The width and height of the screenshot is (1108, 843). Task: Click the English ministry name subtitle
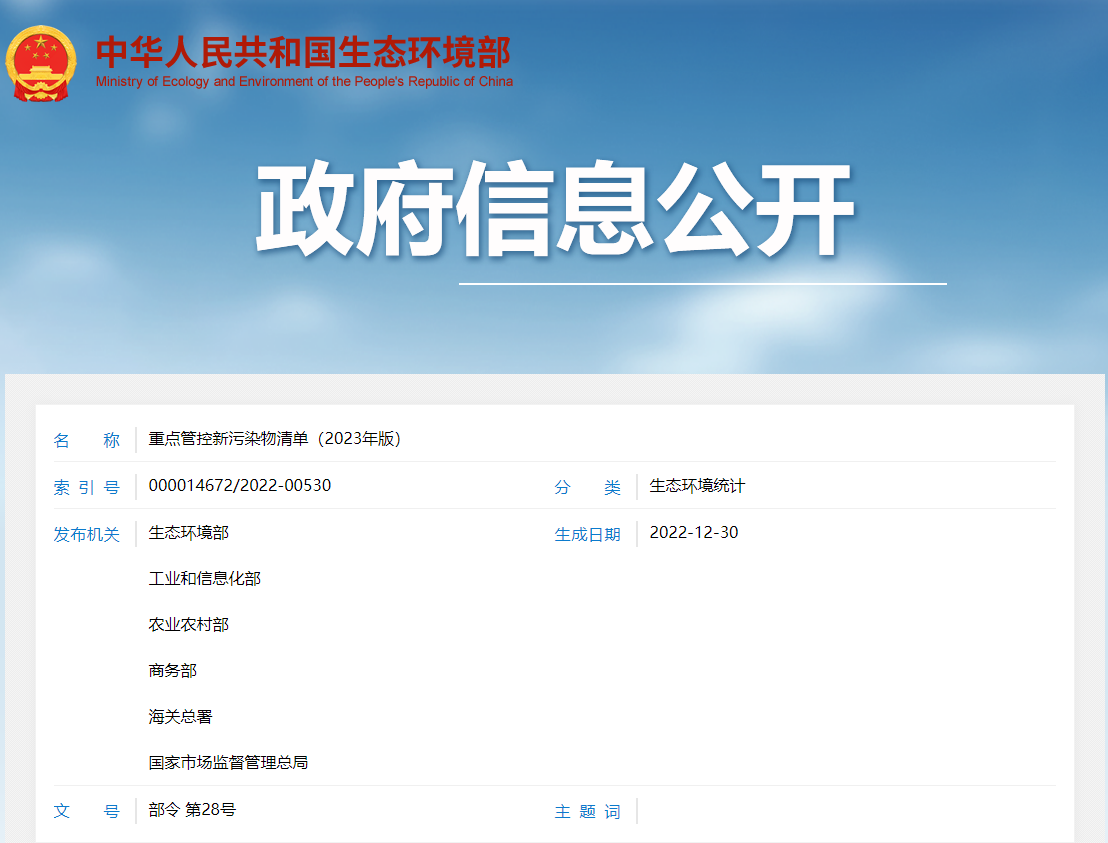click(x=304, y=82)
